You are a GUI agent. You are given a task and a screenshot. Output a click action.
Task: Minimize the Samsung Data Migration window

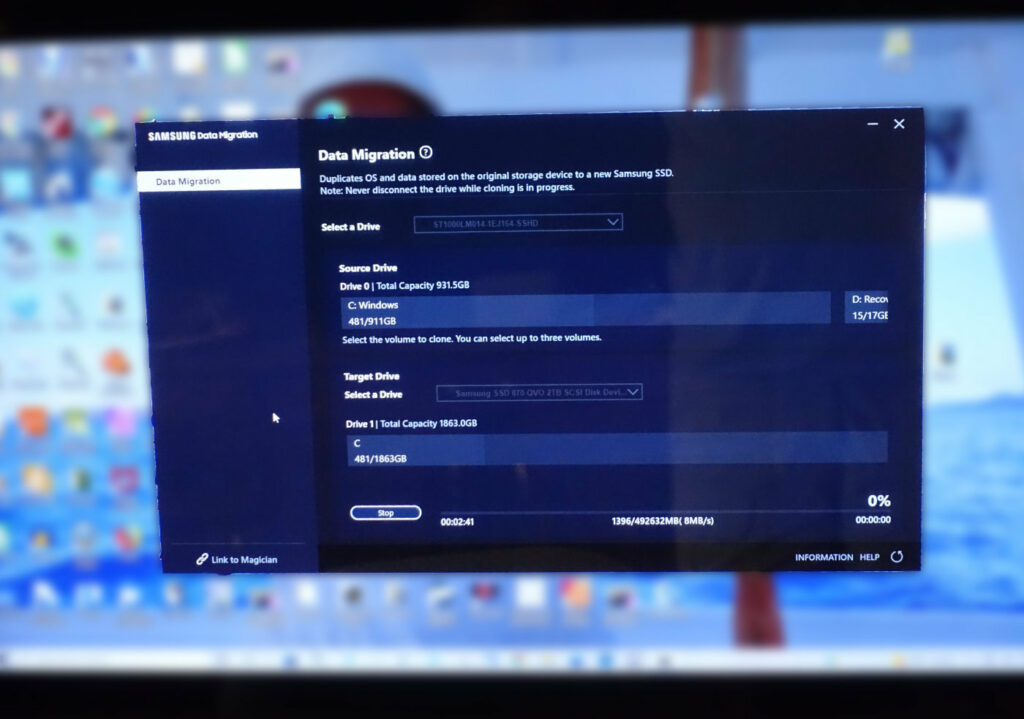[872, 123]
